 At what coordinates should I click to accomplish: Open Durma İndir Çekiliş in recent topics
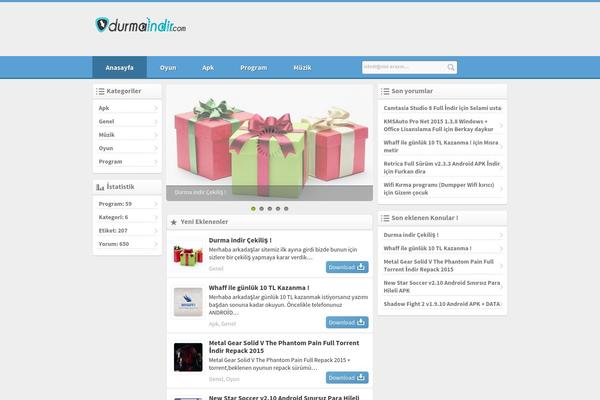(411, 235)
